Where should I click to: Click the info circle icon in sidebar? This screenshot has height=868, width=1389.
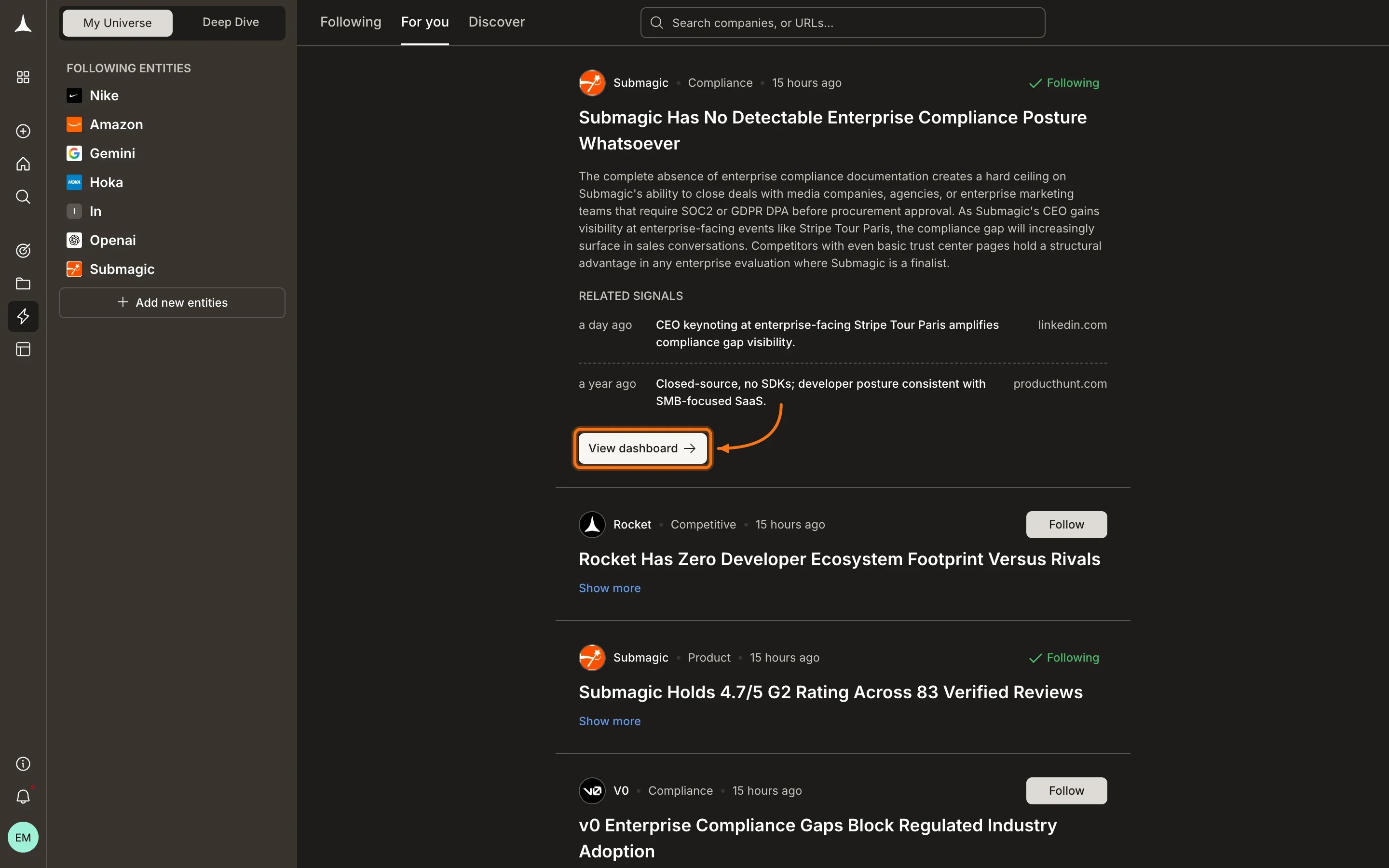pyautogui.click(x=23, y=763)
